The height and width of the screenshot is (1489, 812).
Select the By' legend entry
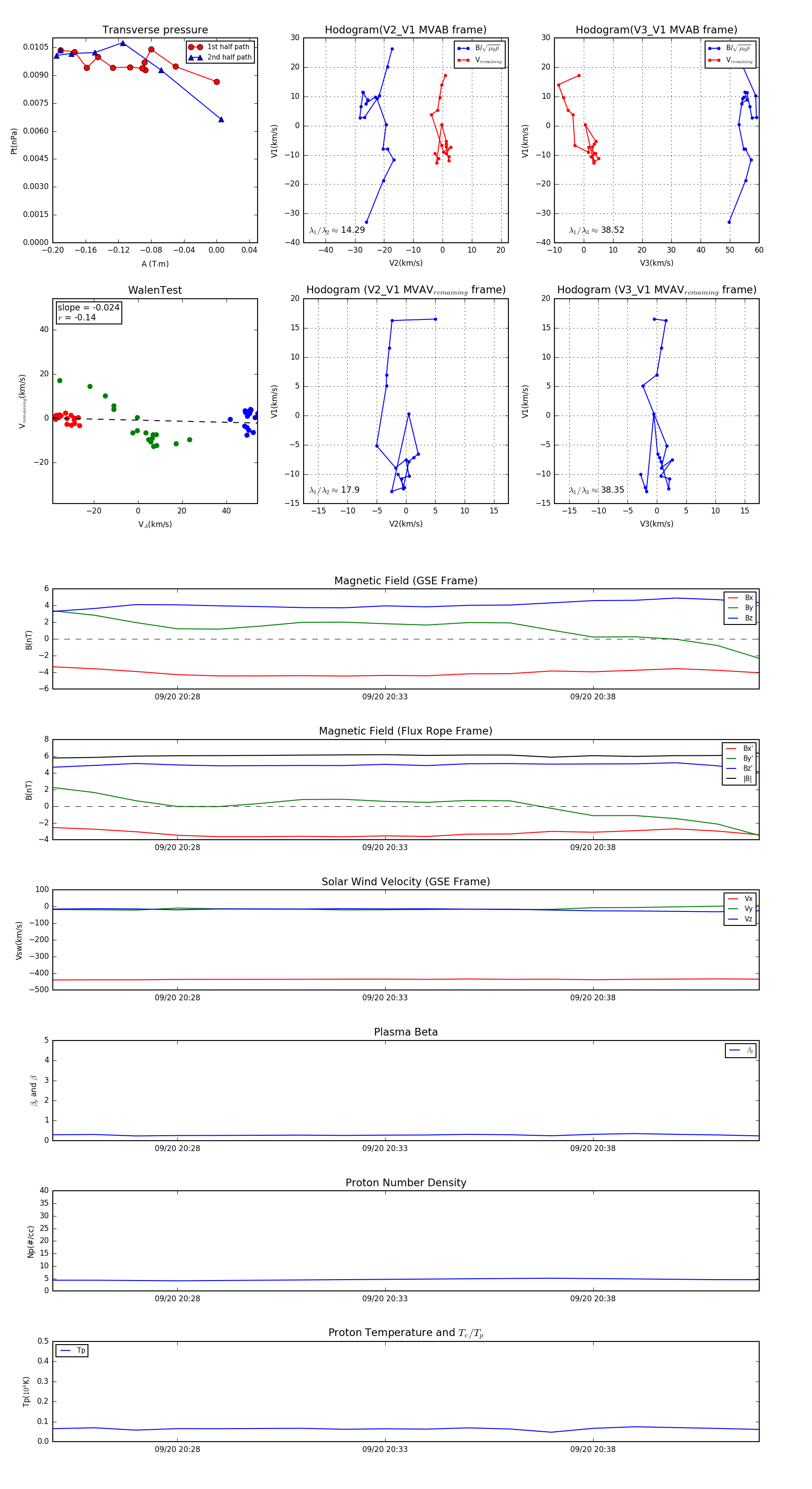click(x=739, y=758)
